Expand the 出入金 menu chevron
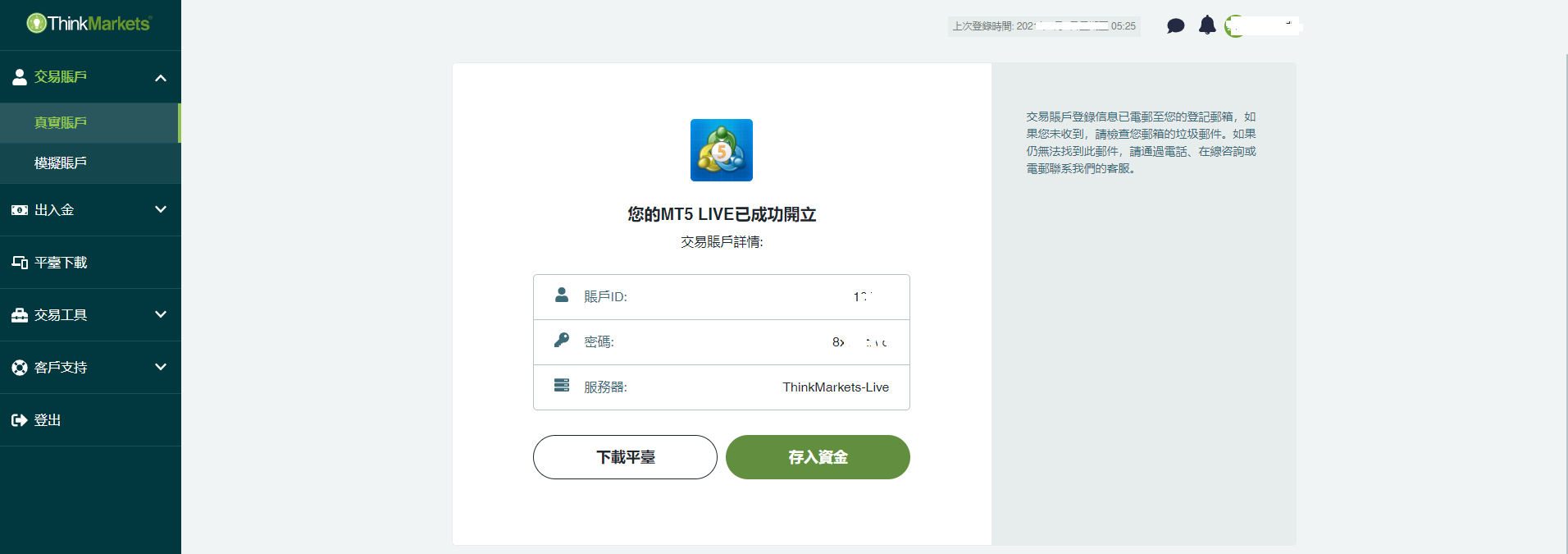 point(161,209)
